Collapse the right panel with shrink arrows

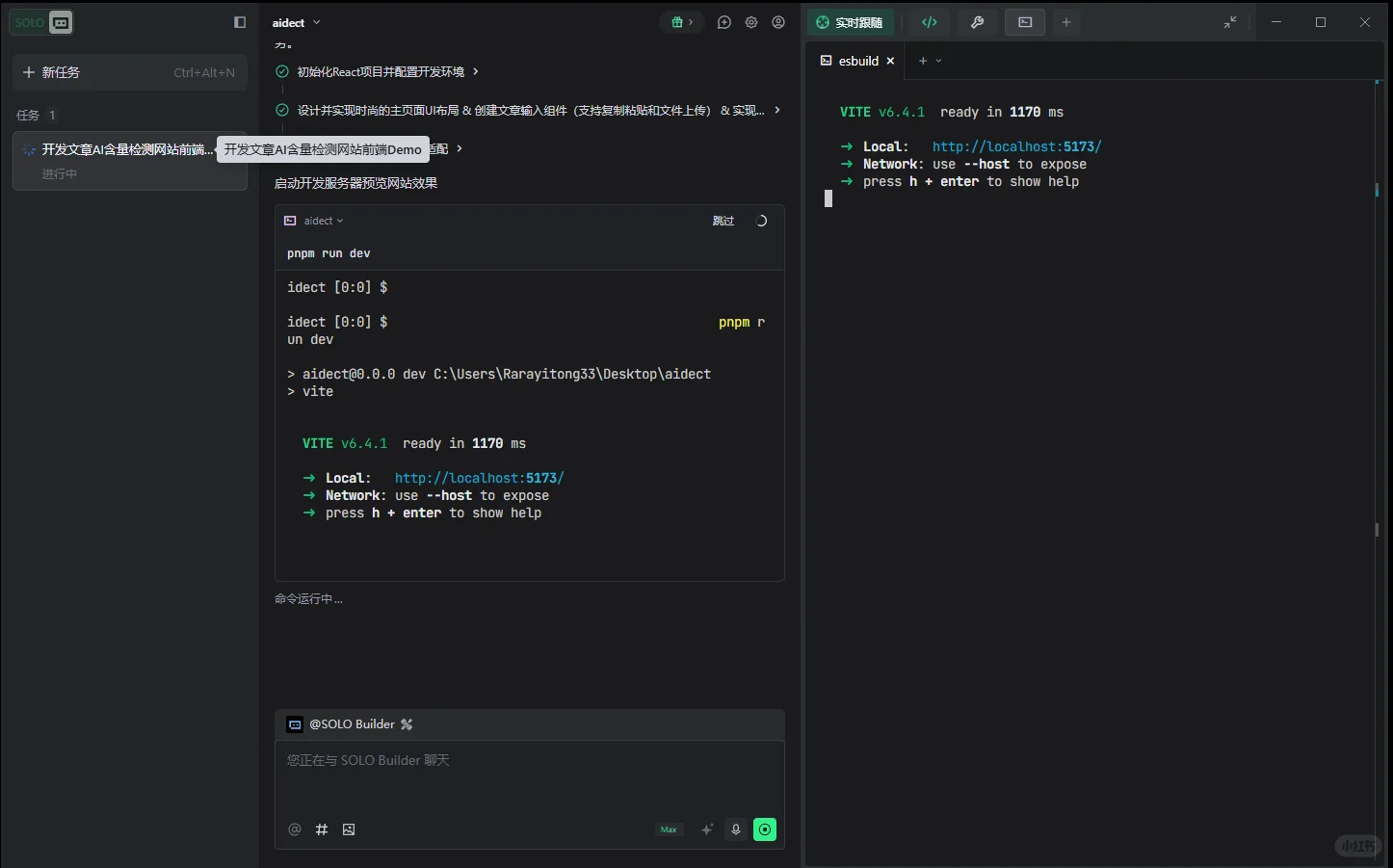point(1230,22)
